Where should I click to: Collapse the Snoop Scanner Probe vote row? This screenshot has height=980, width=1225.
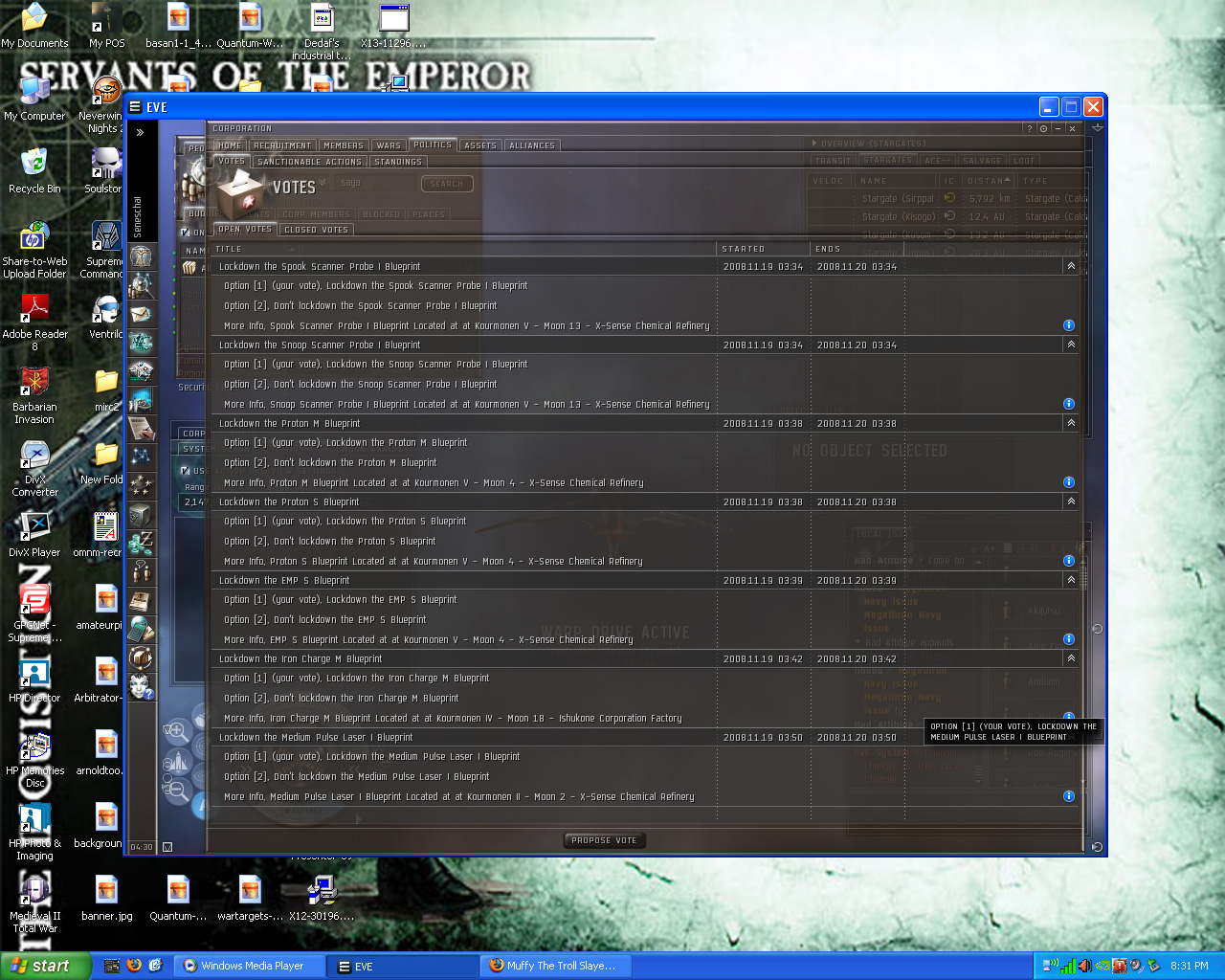click(1071, 345)
